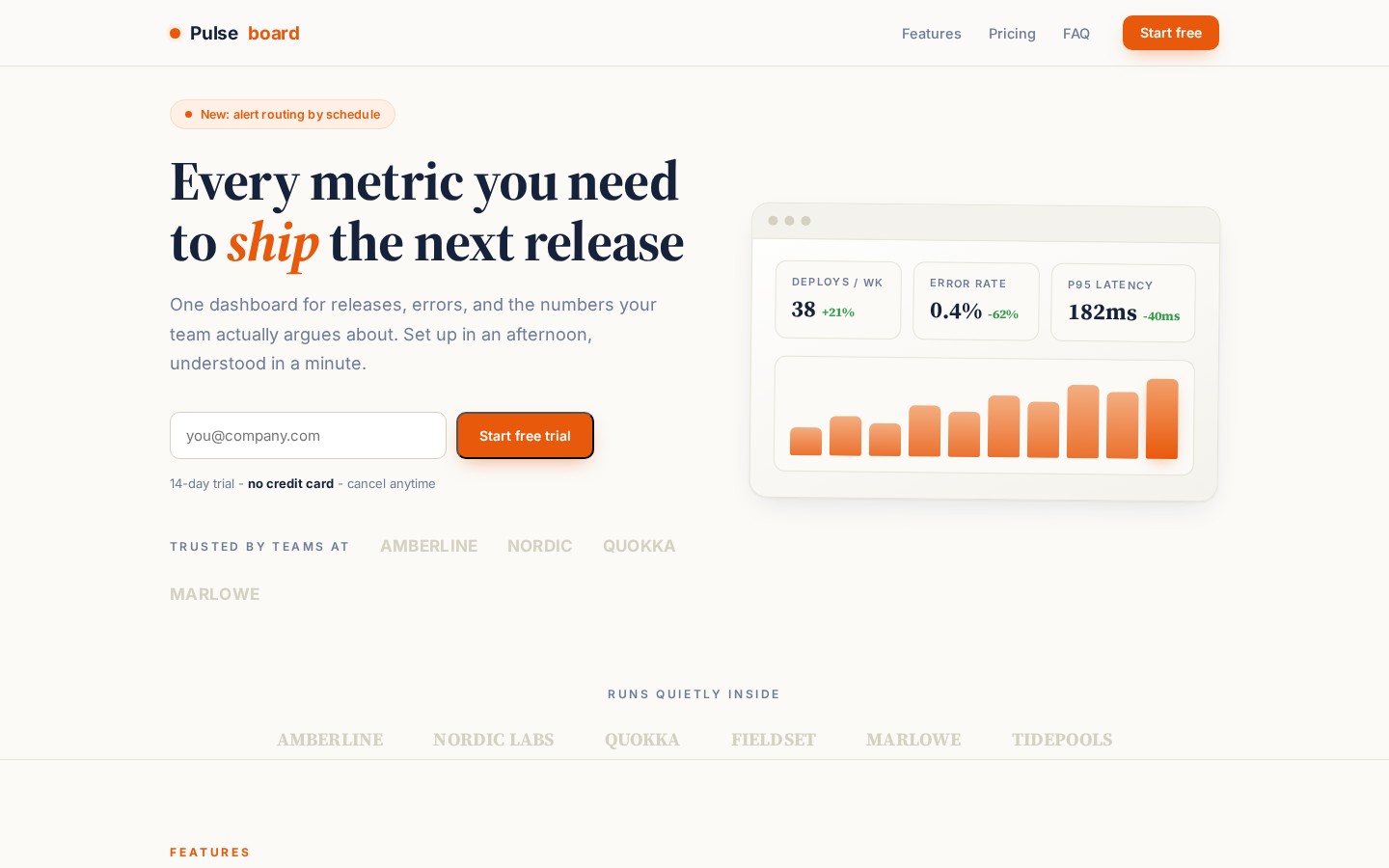Image resolution: width=1389 pixels, height=868 pixels.
Task: Click the tallest last bar in the chart
Action: [x=1162, y=419]
